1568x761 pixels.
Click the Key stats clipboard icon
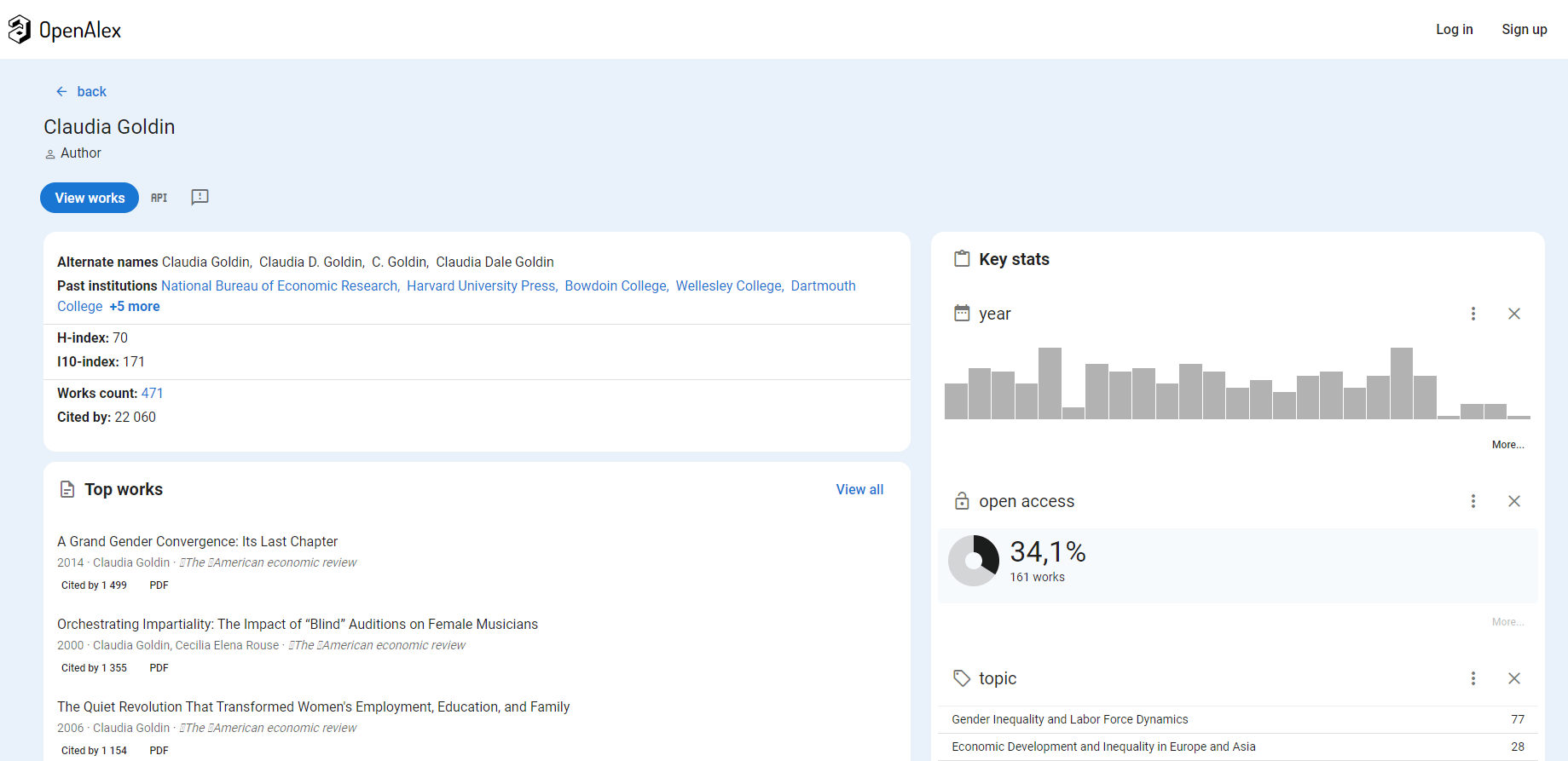pyautogui.click(x=962, y=259)
